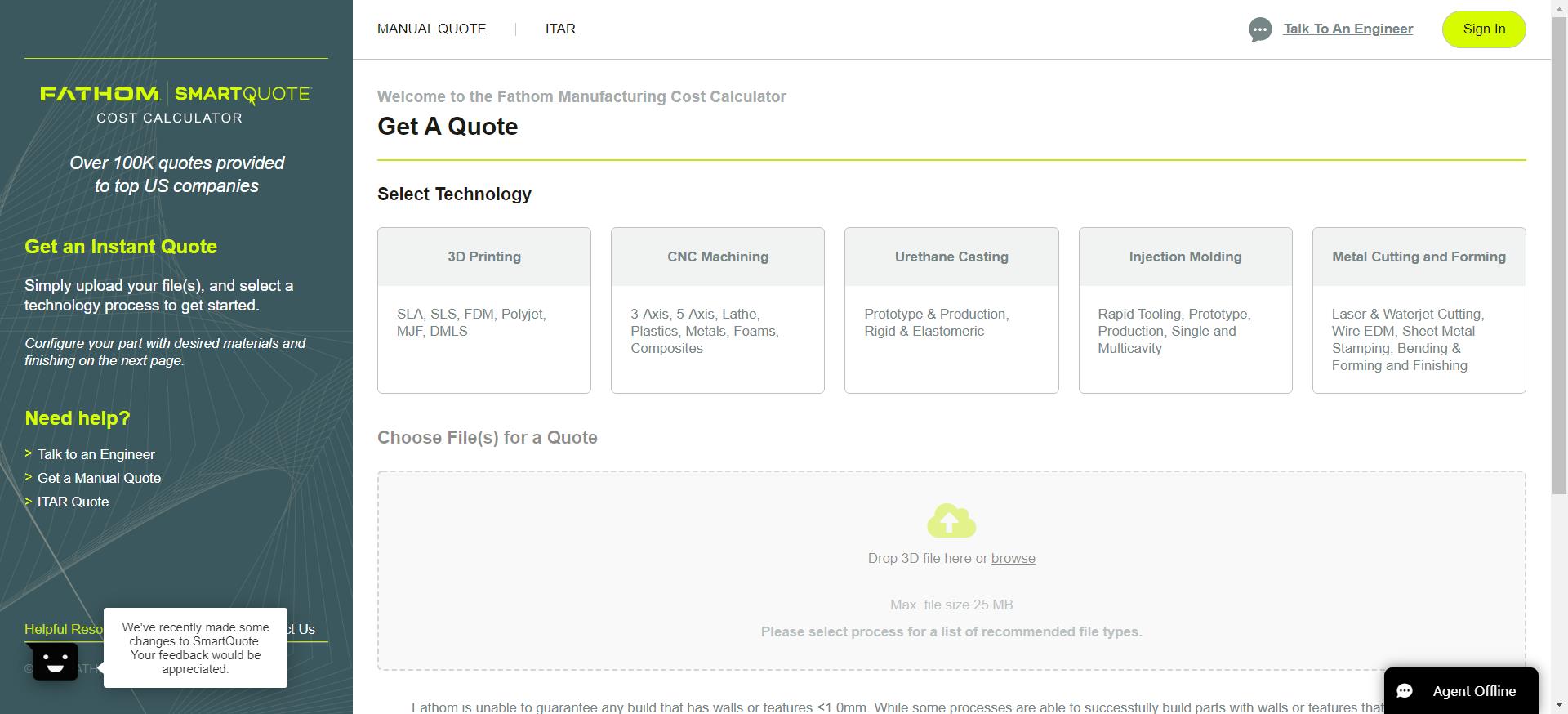
Task: Click the 'Max. file size 25 MB' text
Action: click(951, 605)
